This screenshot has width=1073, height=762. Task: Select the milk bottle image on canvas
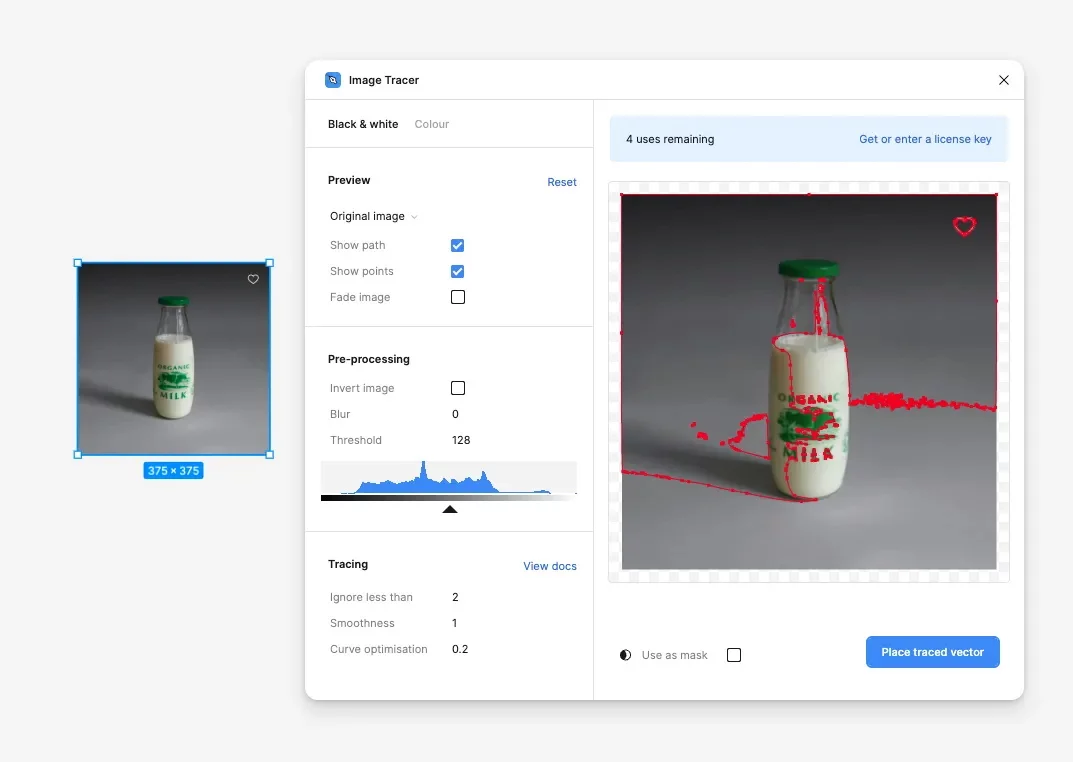pyautogui.click(x=173, y=360)
